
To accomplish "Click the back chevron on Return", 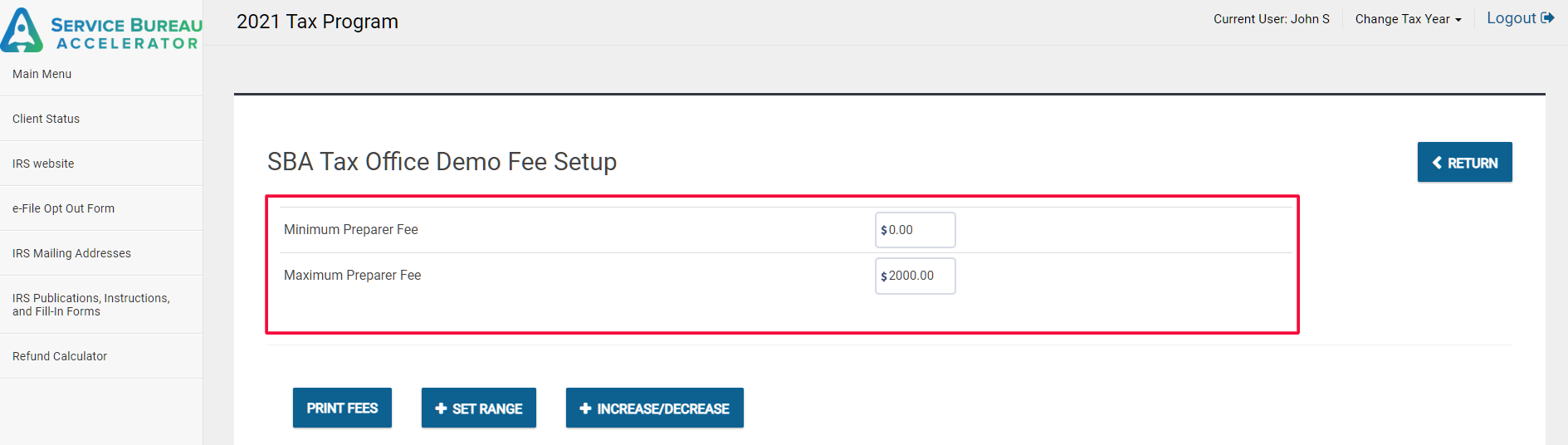I will pyautogui.click(x=1437, y=163).
